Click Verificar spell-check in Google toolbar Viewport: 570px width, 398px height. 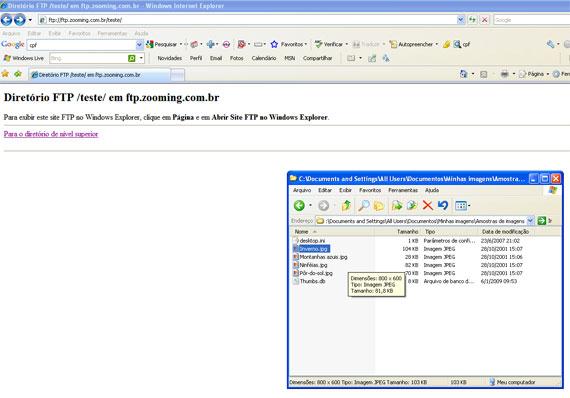click(x=329, y=44)
